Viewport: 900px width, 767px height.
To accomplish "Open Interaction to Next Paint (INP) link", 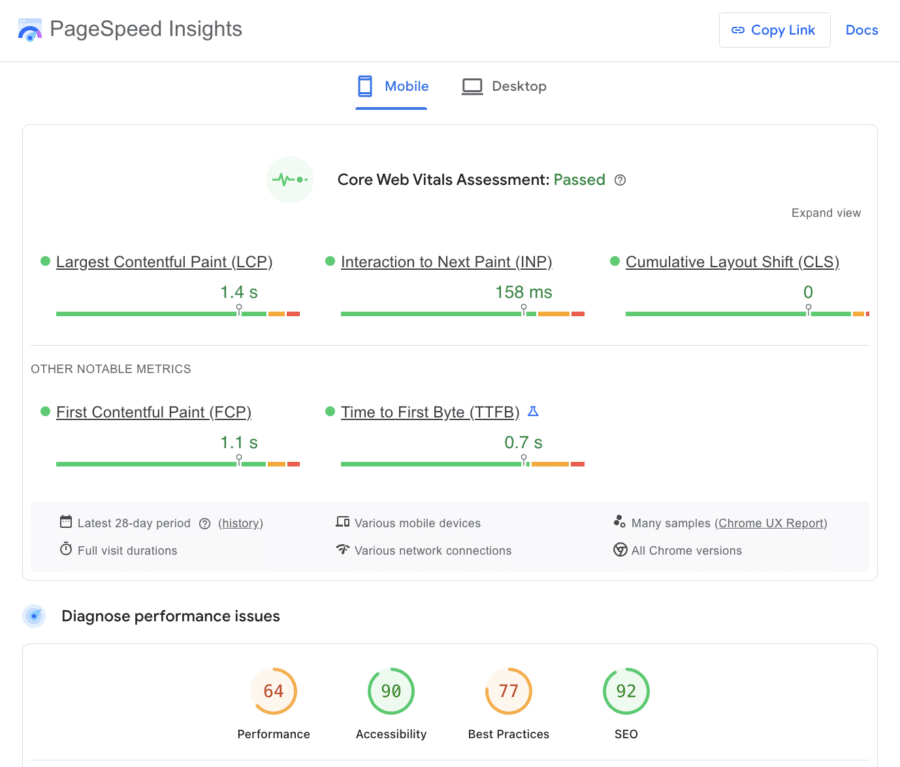I will 447,262.
